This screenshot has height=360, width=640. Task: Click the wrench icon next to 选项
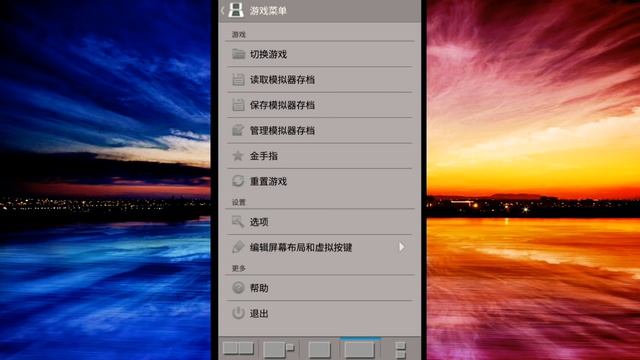point(238,222)
